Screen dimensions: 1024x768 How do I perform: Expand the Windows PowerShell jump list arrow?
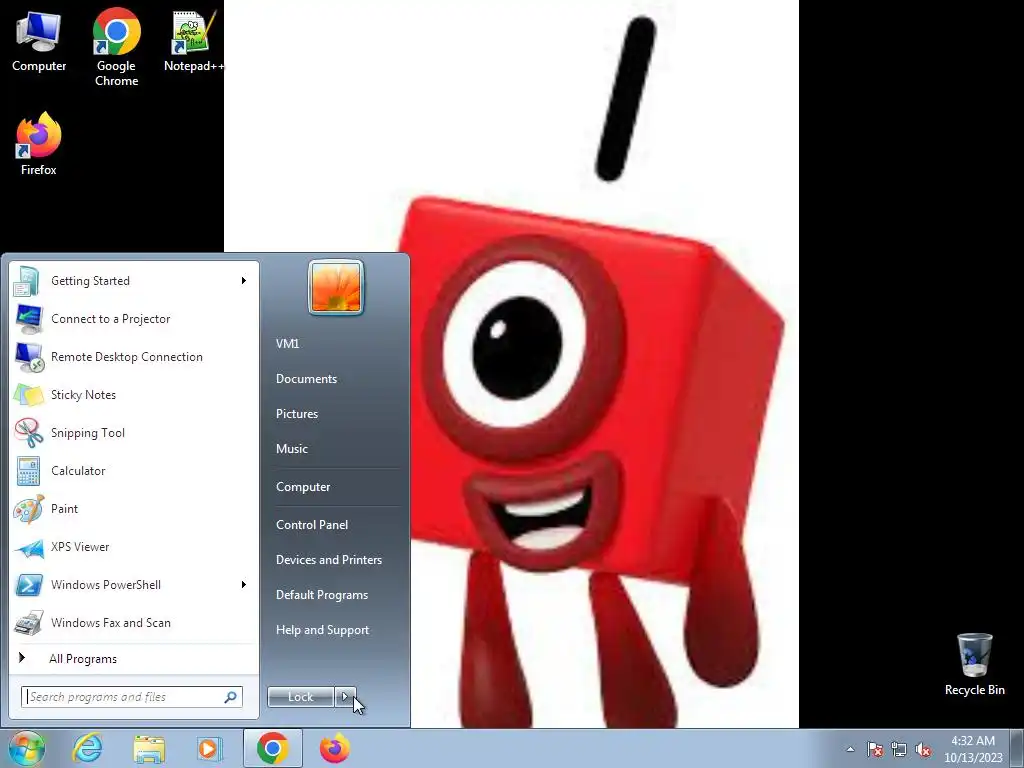[x=244, y=584]
